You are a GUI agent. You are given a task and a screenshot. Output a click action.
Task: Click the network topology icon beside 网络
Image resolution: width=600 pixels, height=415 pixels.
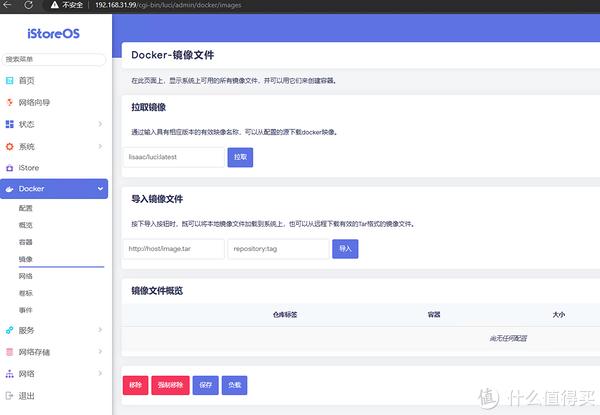tap(10, 374)
